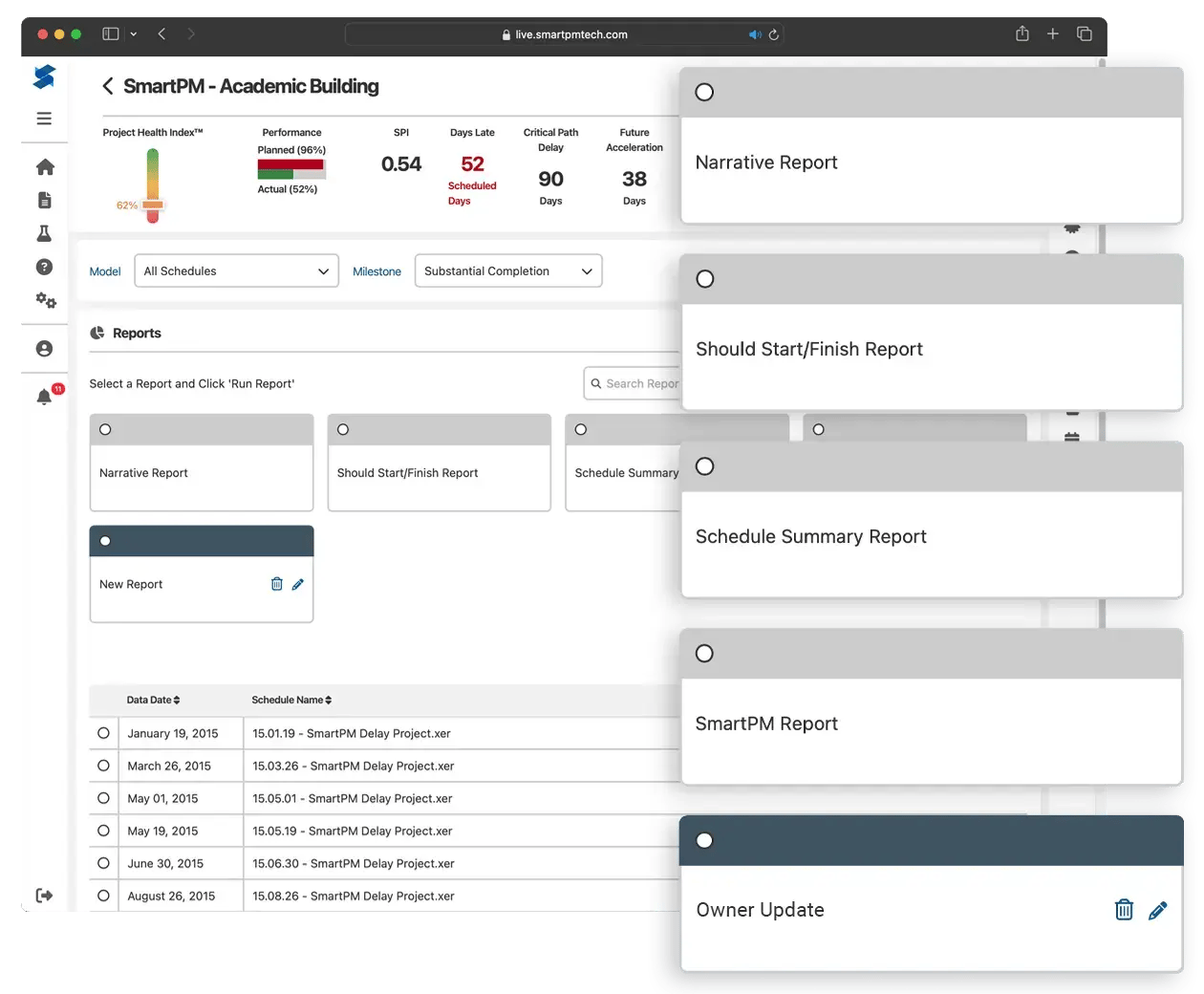This screenshot has height=994, width=1204.
Task: Sort by Schedule Name column
Action: click(x=291, y=700)
